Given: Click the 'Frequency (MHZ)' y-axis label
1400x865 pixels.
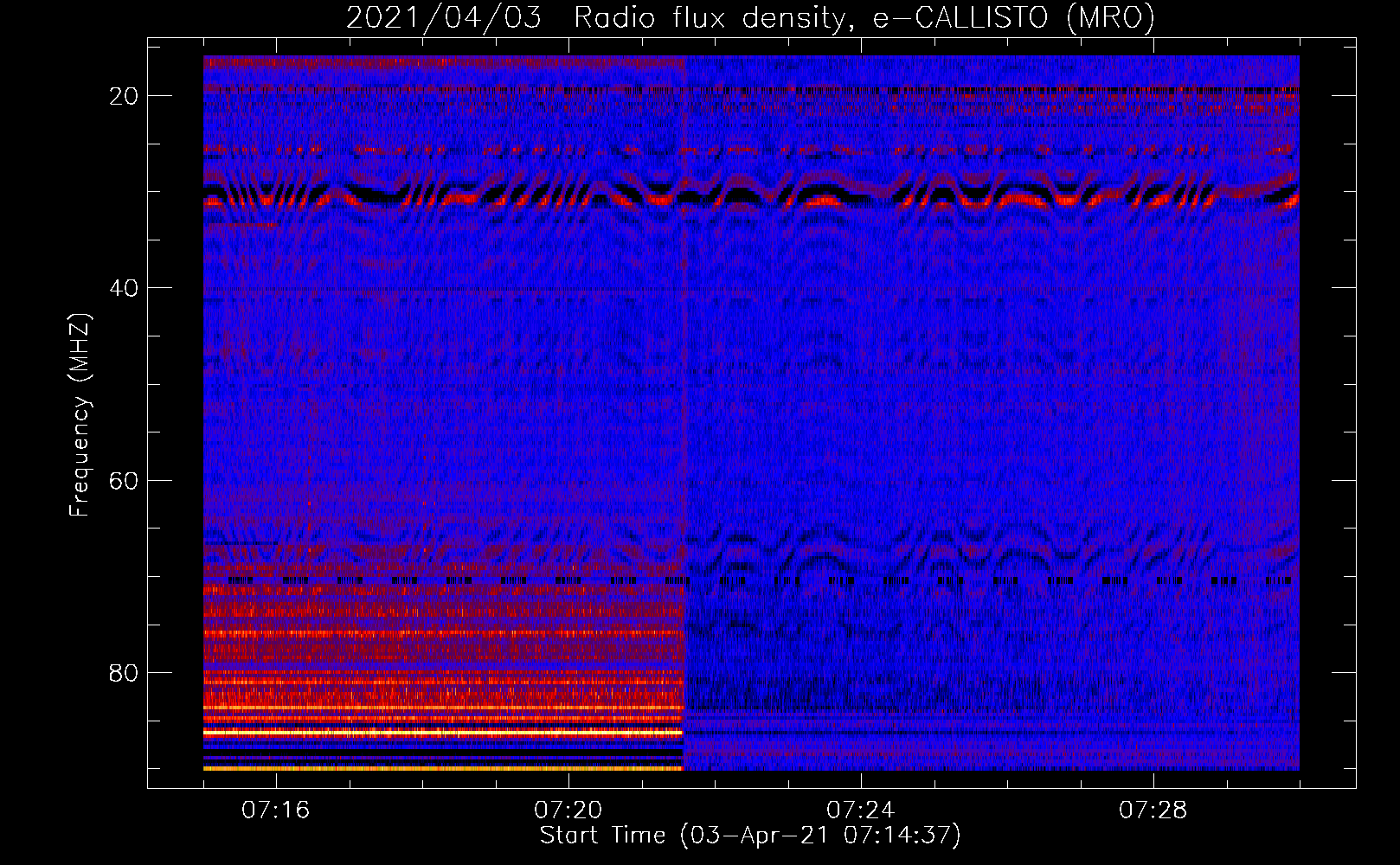Looking at the screenshot, I should 80,414.
